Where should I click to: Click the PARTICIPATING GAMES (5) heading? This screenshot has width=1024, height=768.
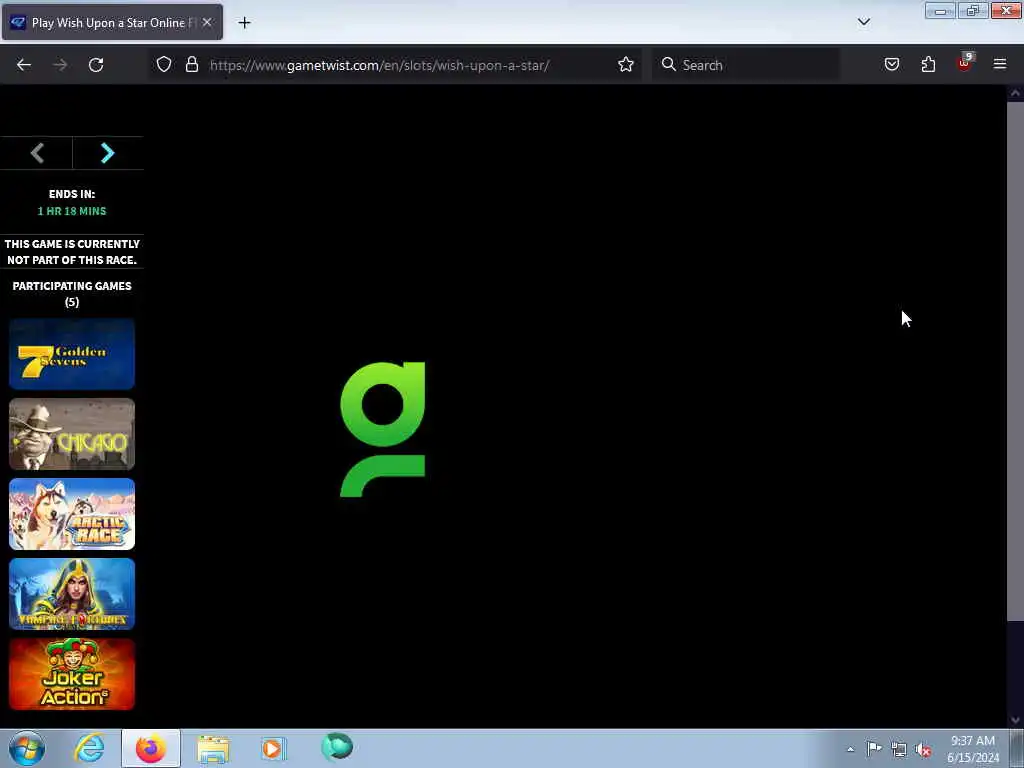click(x=72, y=294)
